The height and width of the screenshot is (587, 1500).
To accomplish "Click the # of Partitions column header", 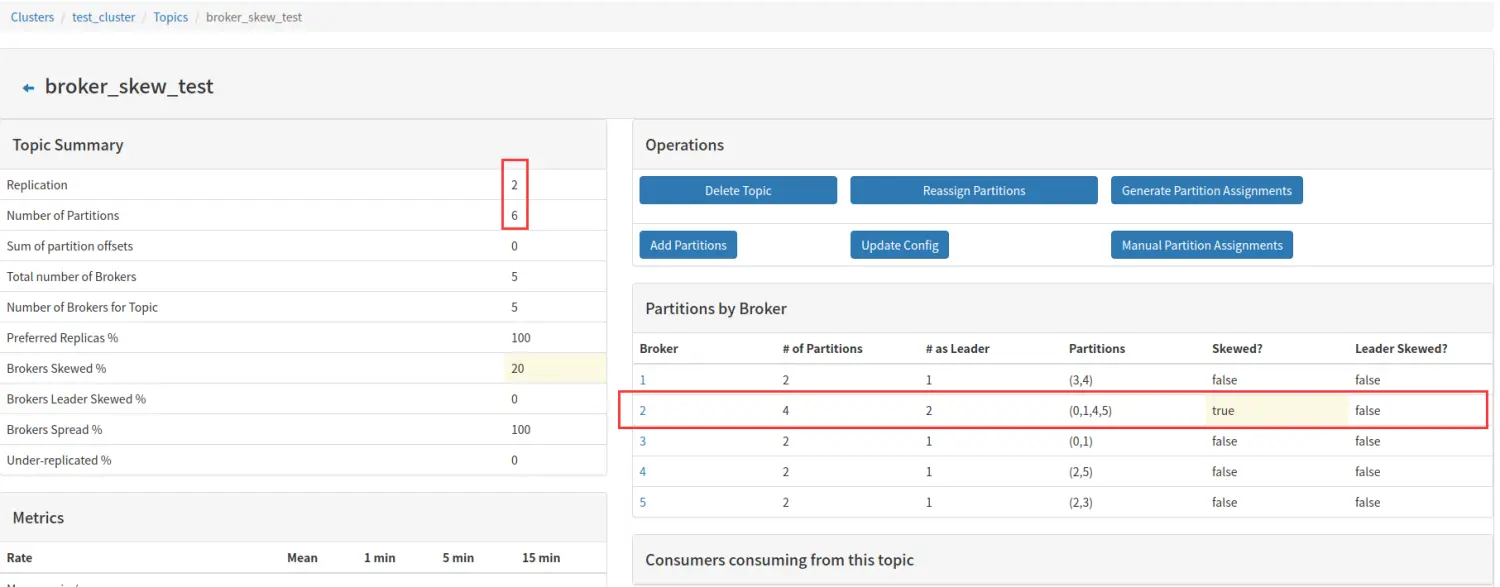I will [822, 349].
